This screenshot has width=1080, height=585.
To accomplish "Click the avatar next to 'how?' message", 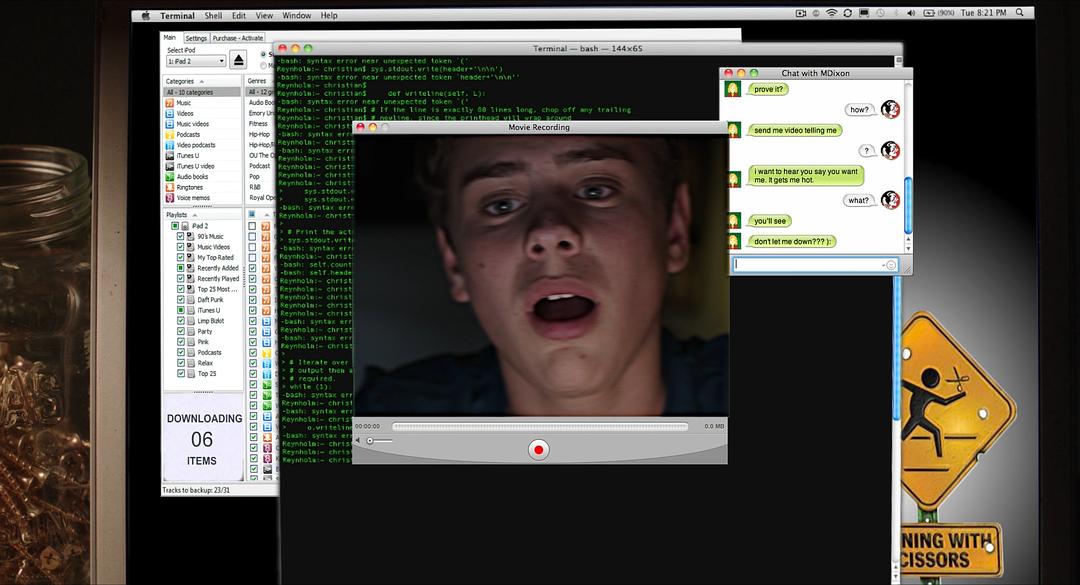I will click(890, 110).
